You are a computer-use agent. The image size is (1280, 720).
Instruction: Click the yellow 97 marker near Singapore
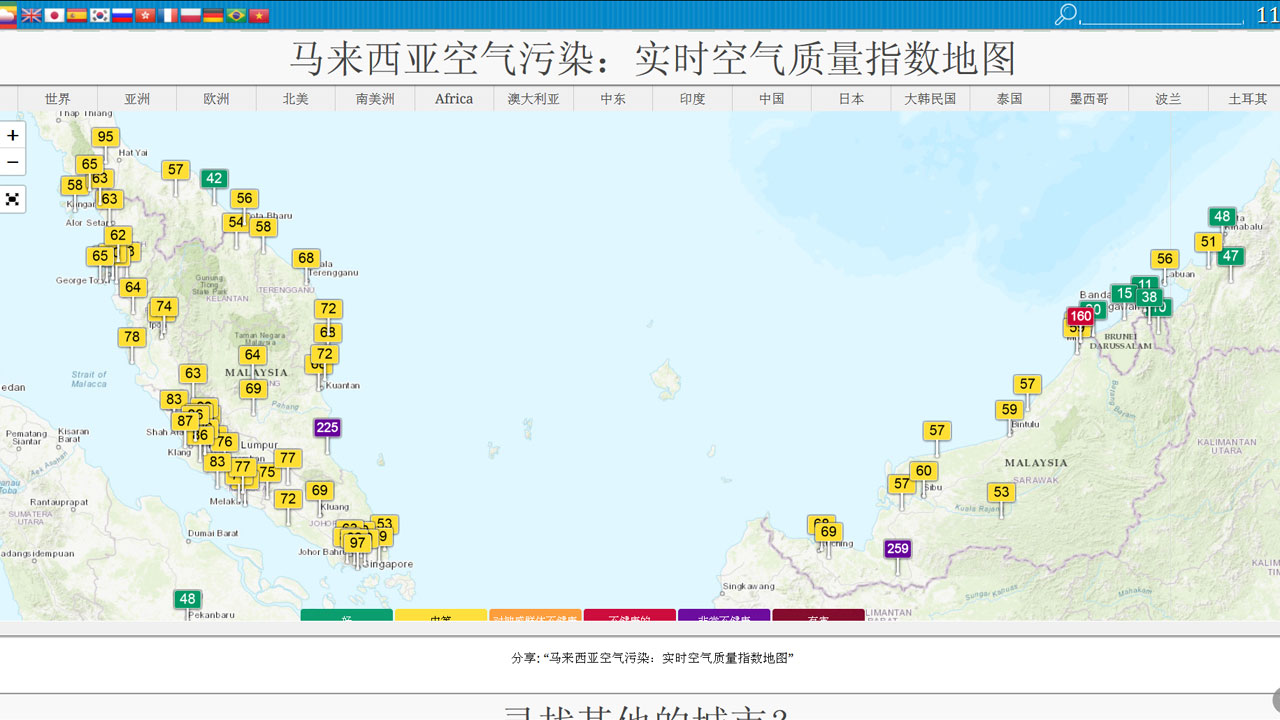coord(357,543)
